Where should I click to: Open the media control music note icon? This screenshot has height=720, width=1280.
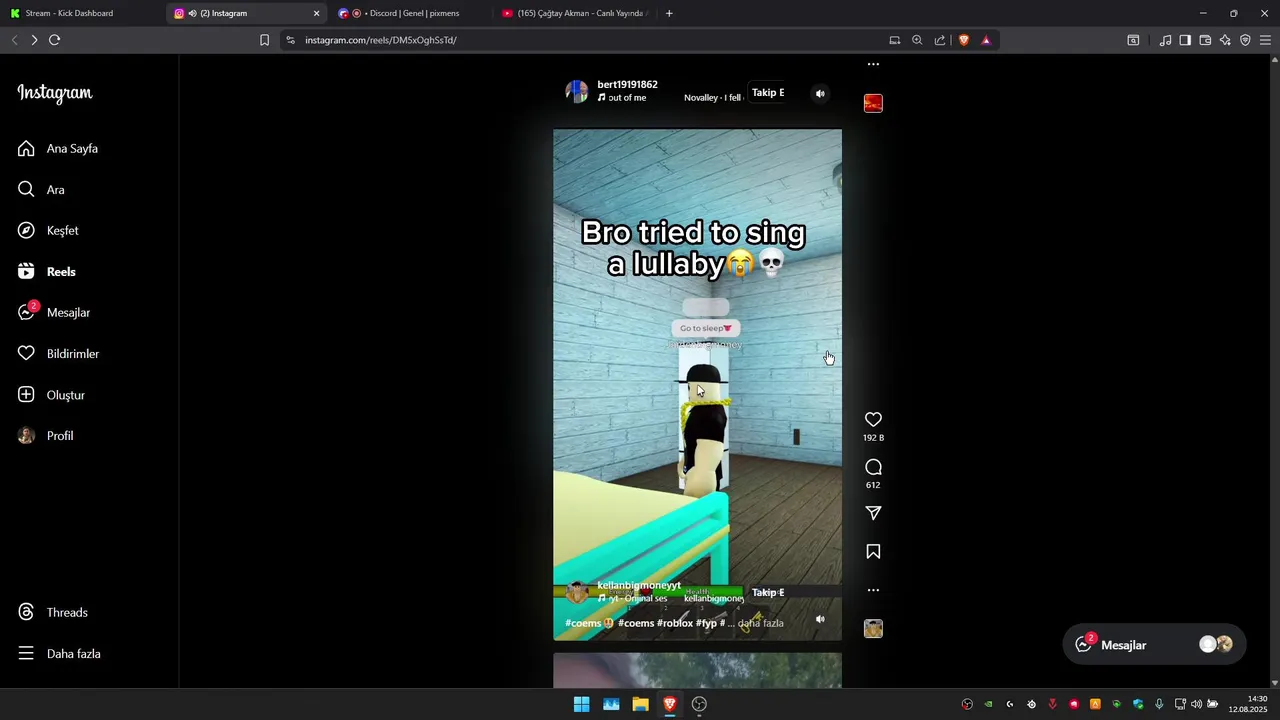tap(1165, 40)
